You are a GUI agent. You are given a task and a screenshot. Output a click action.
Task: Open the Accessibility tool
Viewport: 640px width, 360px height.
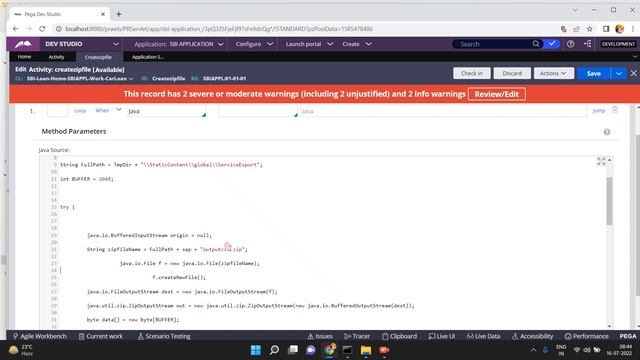533,336
